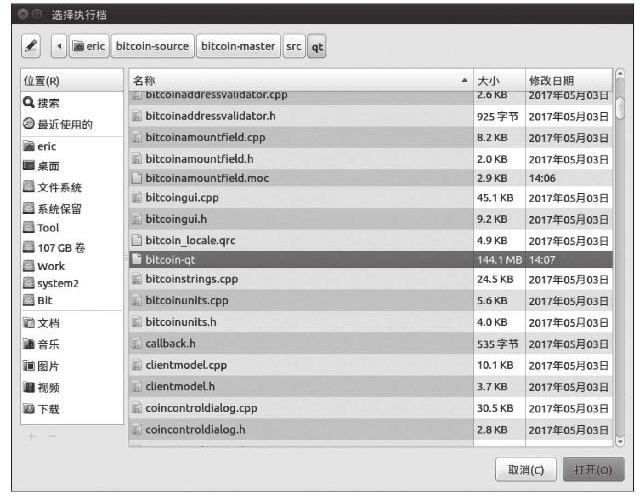Open 搜索 search in sidebar
Screen dimensions: 640x496
point(72,103)
